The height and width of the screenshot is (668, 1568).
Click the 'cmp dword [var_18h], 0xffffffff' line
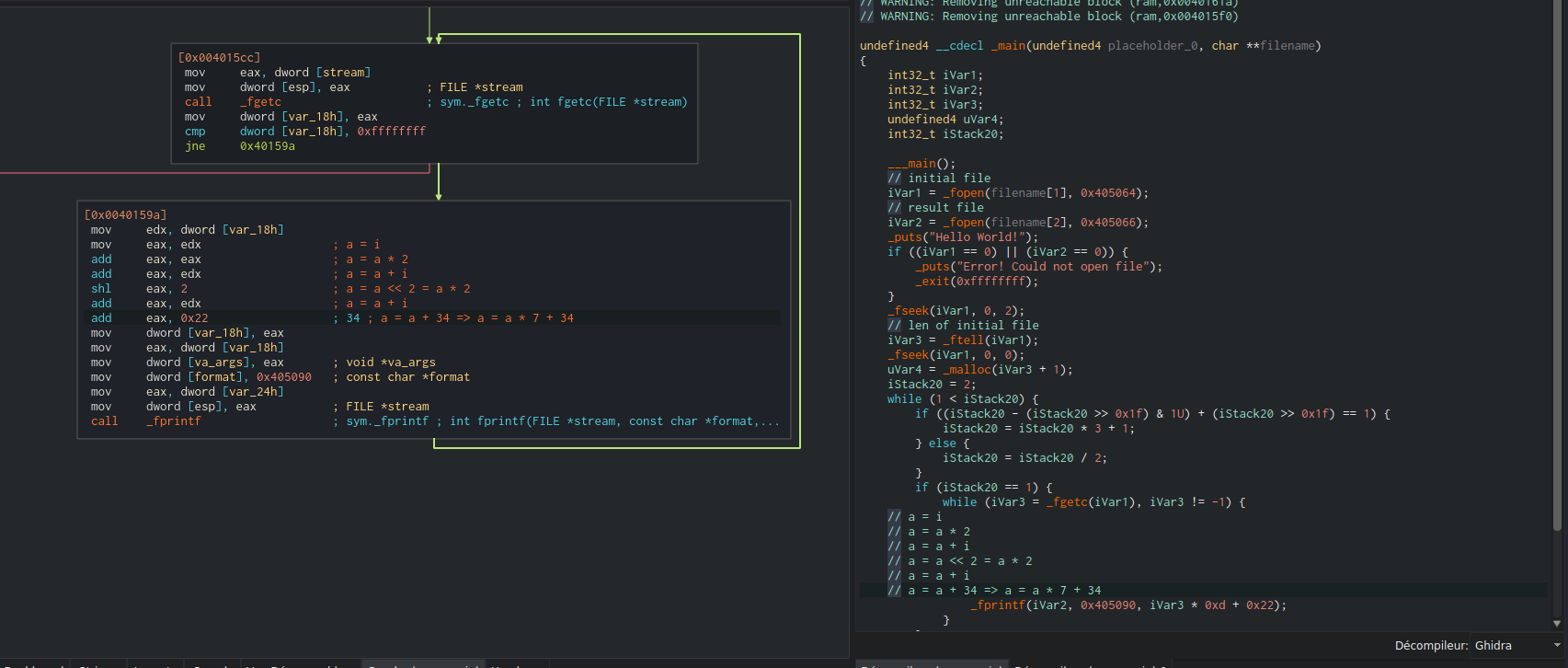[x=305, y=131]
